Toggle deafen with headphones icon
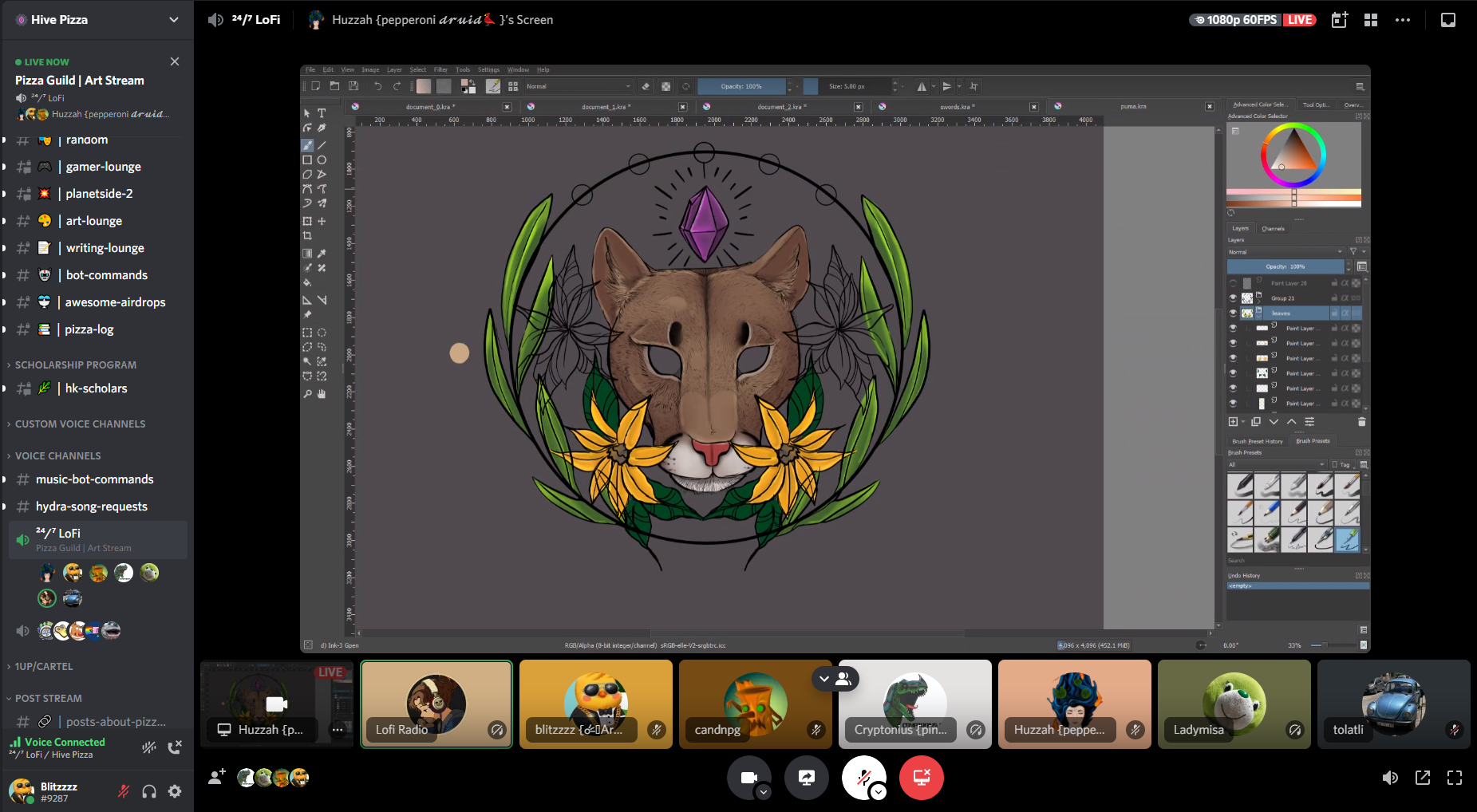1477x812 pixels. click(x=149, y=791)
